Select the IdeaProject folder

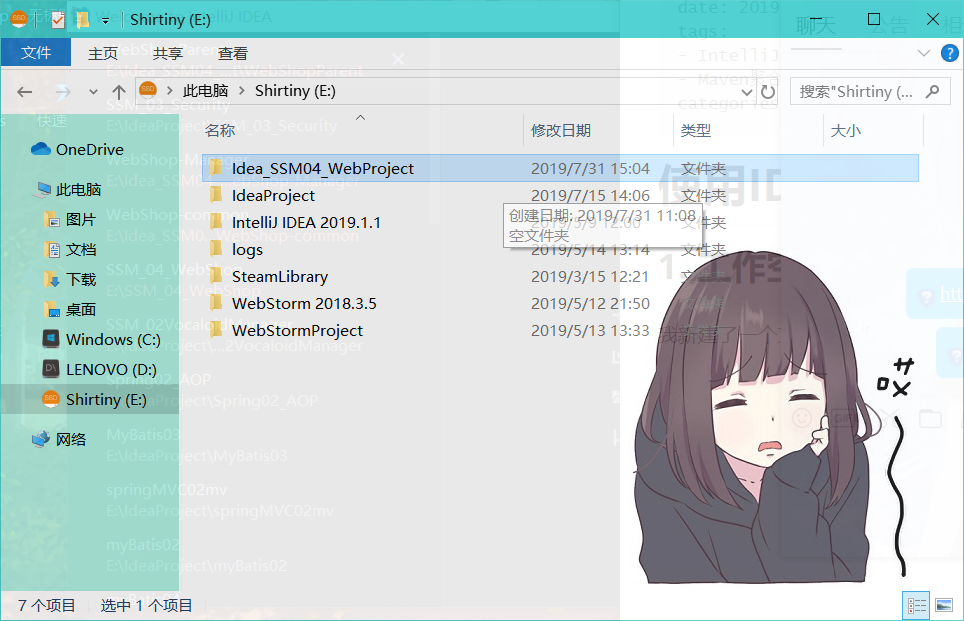[273, 196]
